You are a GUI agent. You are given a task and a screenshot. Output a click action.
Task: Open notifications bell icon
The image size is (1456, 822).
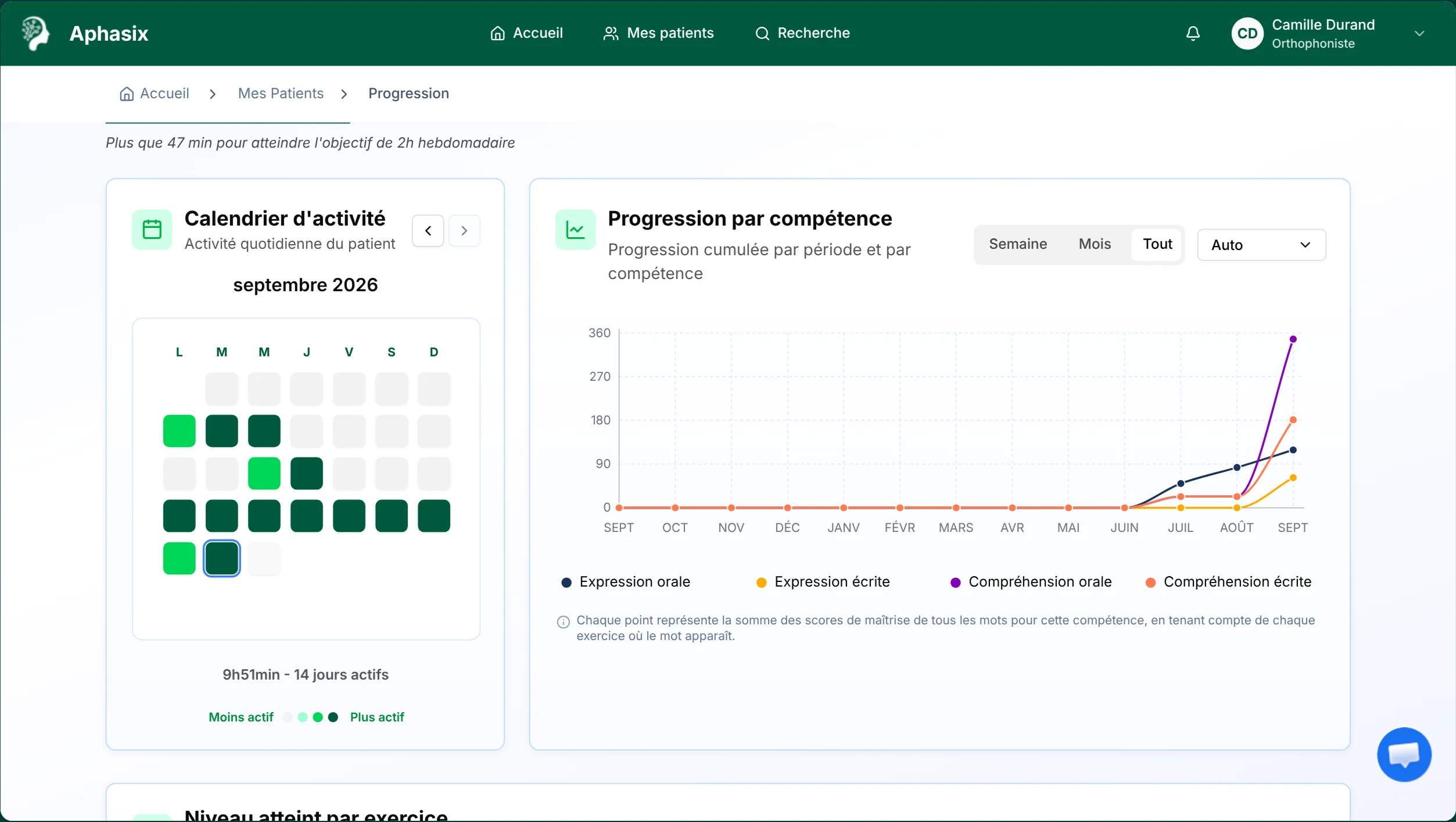tap(1193, 33)
